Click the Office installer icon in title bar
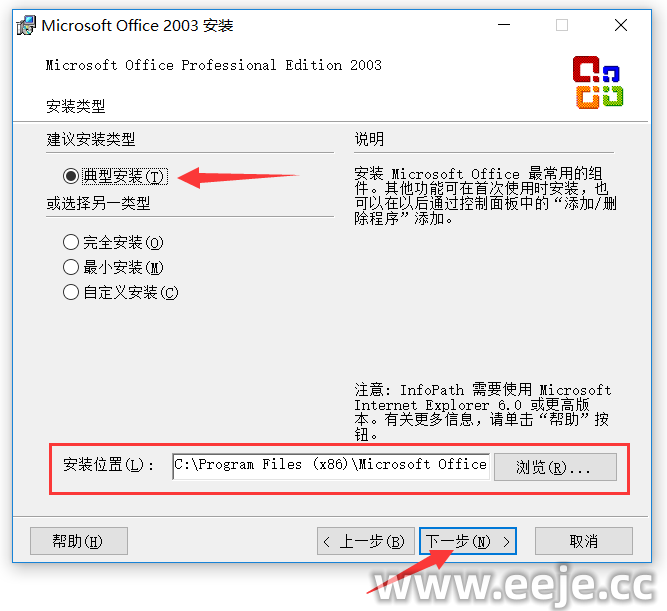The width and height of the screenshot is (667, 611). point(26,26)
